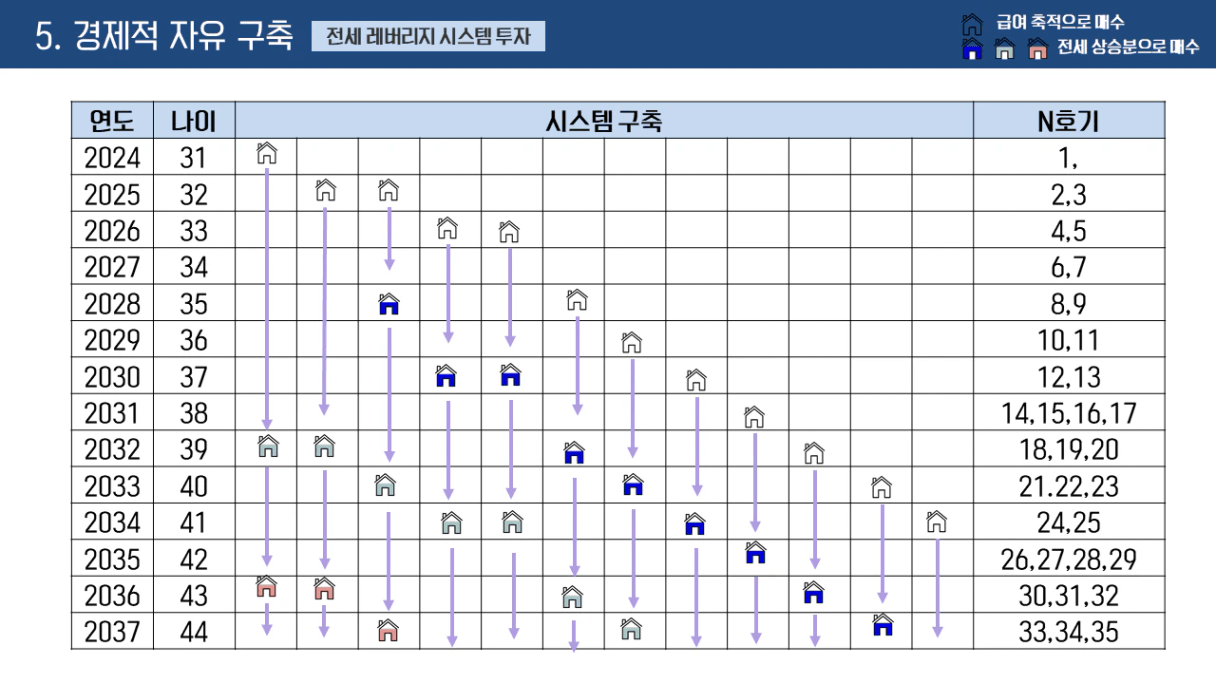This screenshot has height=684, width=1216.
Task: Click the white house icon in the 2024 row
Action: [x=266, y=154]
